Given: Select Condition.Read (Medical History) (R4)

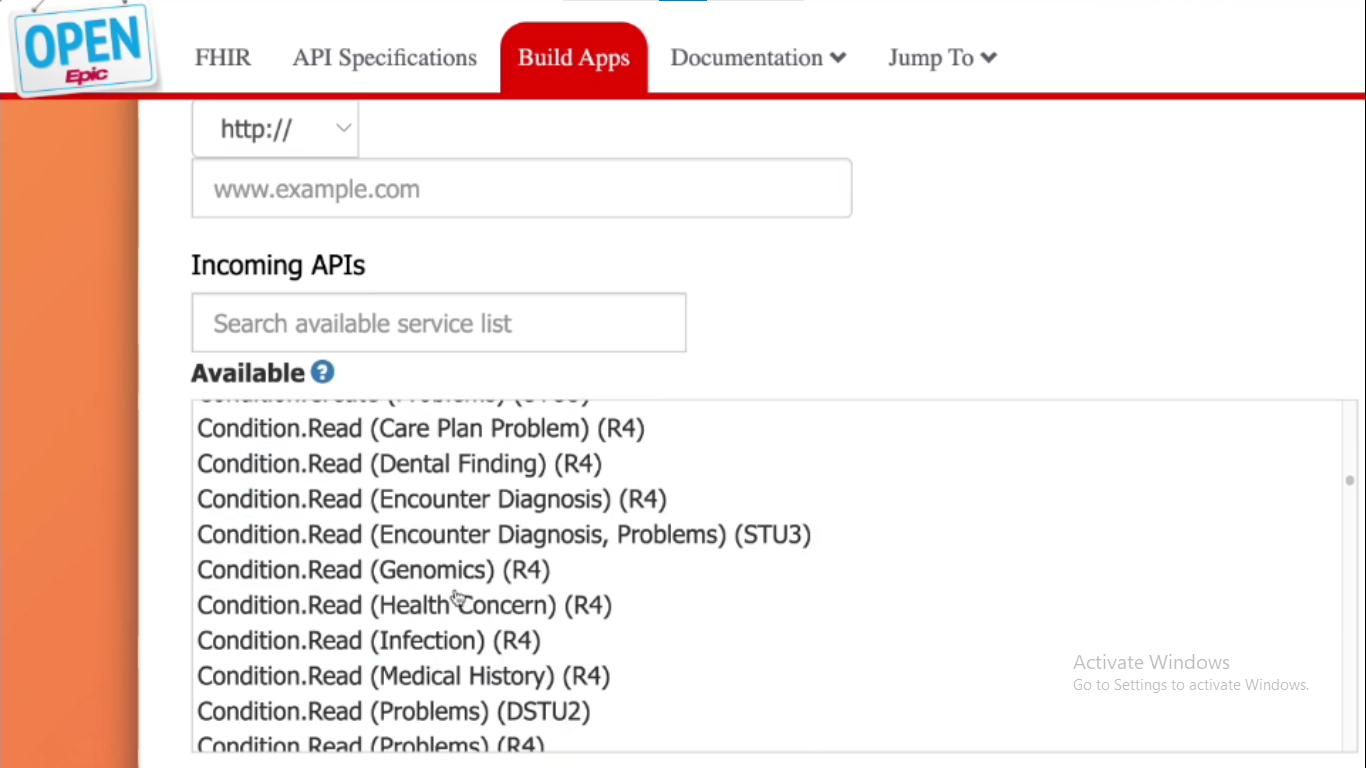Looking at the screenshot, I should [x=404, y=676].
